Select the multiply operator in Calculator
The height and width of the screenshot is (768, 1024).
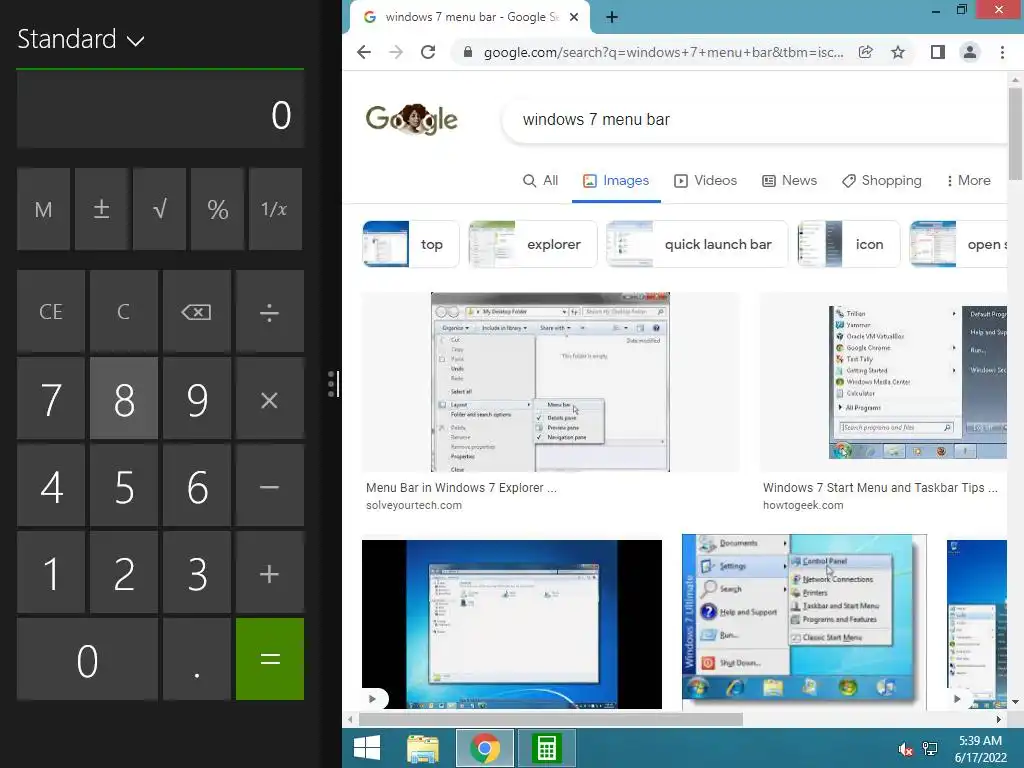coord(270,399)
